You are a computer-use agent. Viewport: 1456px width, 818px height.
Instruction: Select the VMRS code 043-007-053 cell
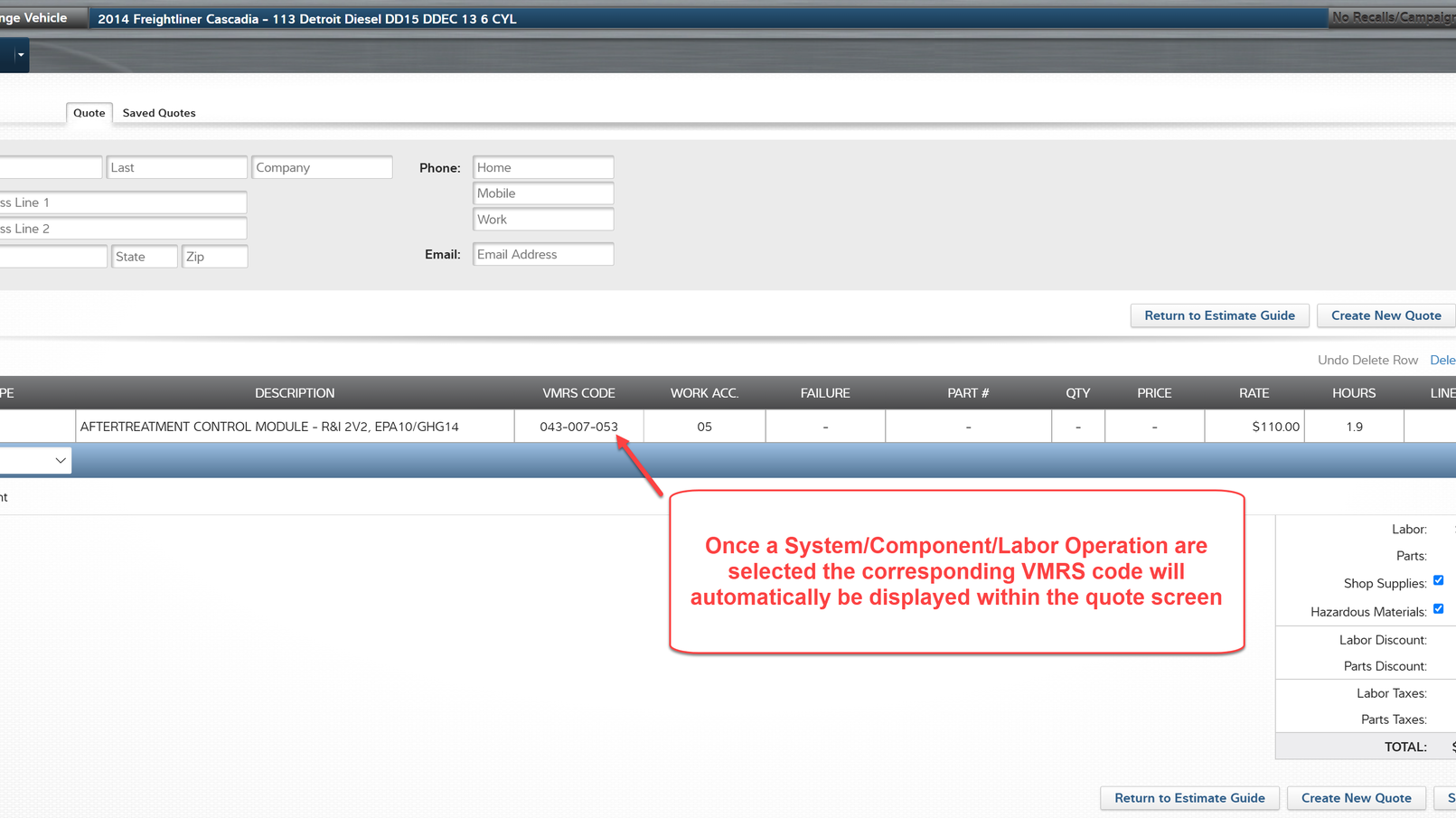click(x=578, y=426)
